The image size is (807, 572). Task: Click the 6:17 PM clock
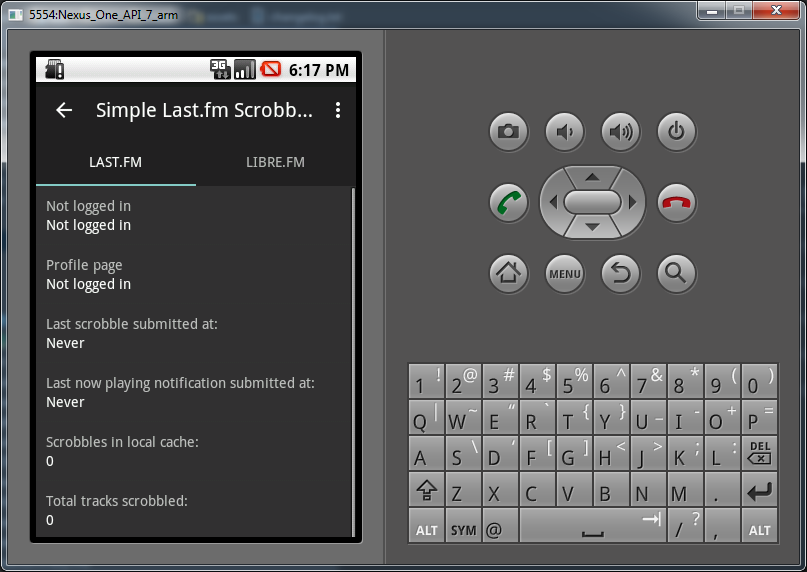click(319, 70)
